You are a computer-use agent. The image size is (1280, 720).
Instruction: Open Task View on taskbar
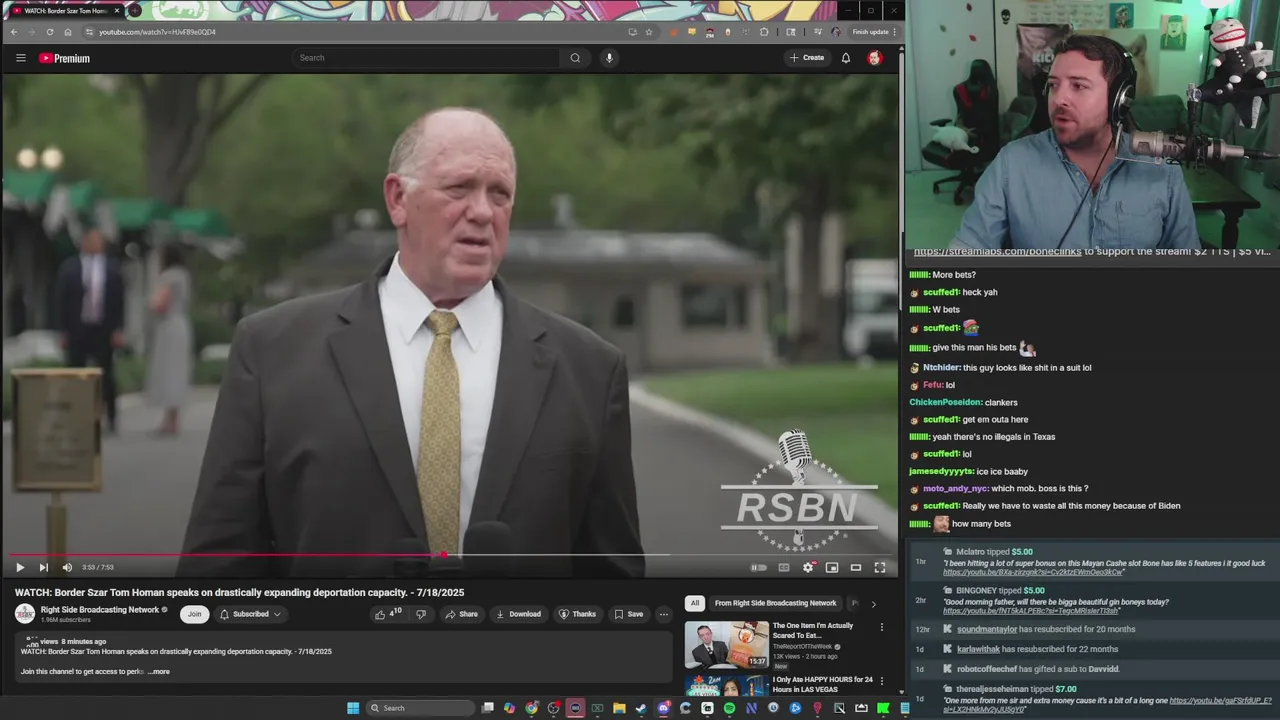[488, 708]
